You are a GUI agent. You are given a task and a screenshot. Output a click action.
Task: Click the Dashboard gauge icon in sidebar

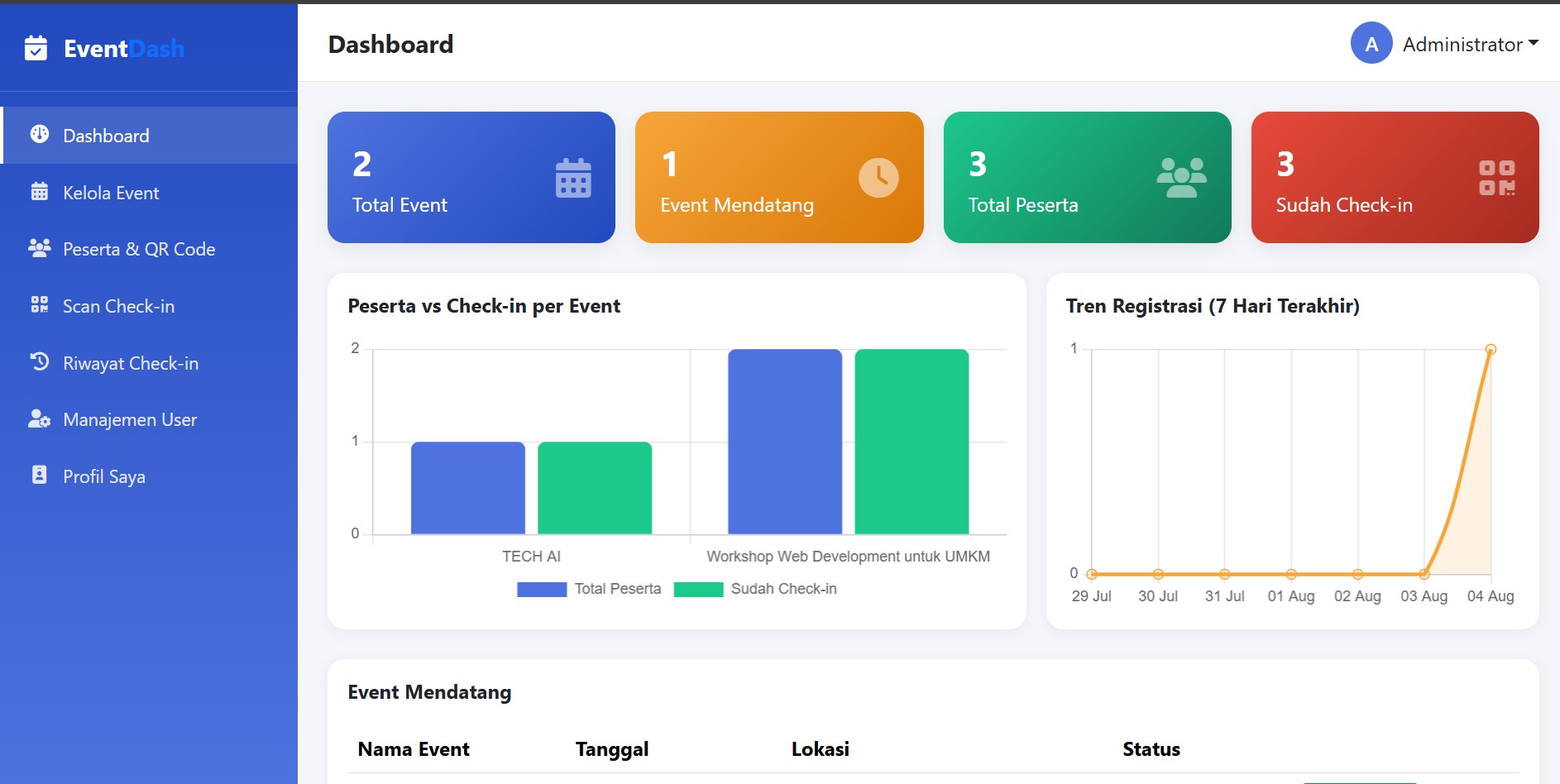tap(40, 134)
